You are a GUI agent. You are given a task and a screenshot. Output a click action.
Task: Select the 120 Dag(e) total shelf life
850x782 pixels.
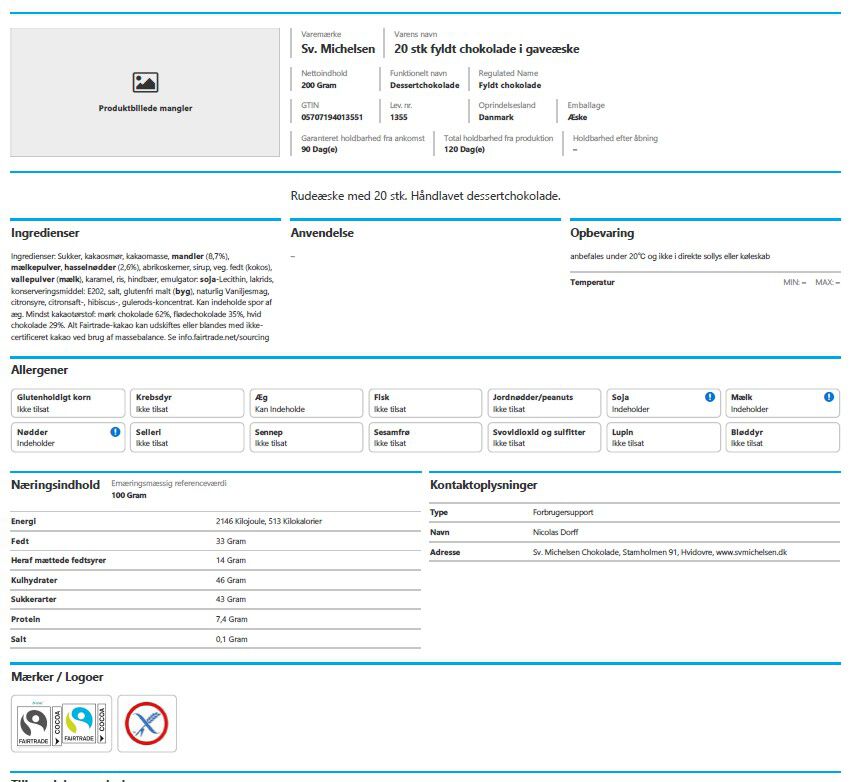pyautogui.click(x=464, y=150)
